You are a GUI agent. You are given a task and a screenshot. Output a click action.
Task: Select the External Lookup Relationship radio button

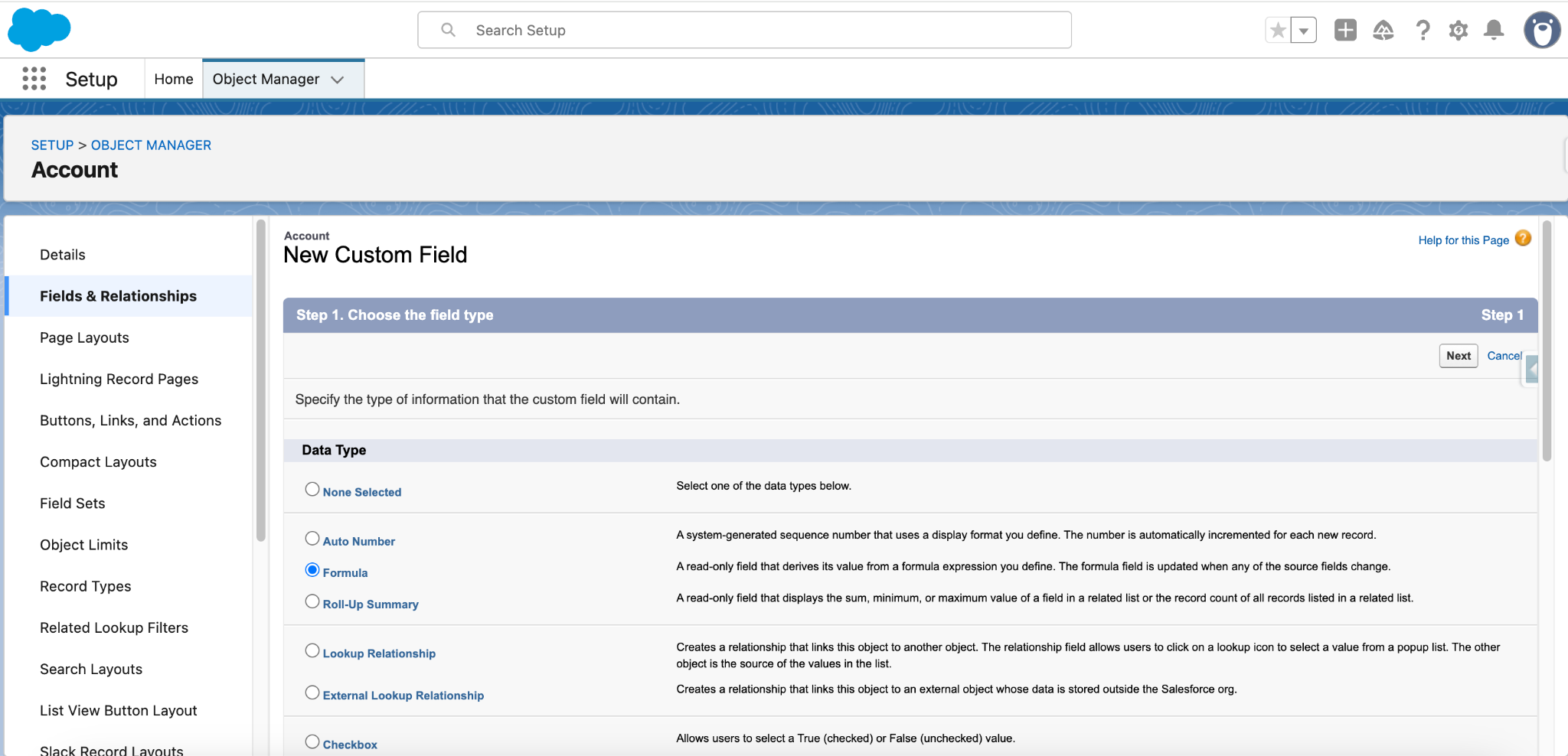pos(312,692)
